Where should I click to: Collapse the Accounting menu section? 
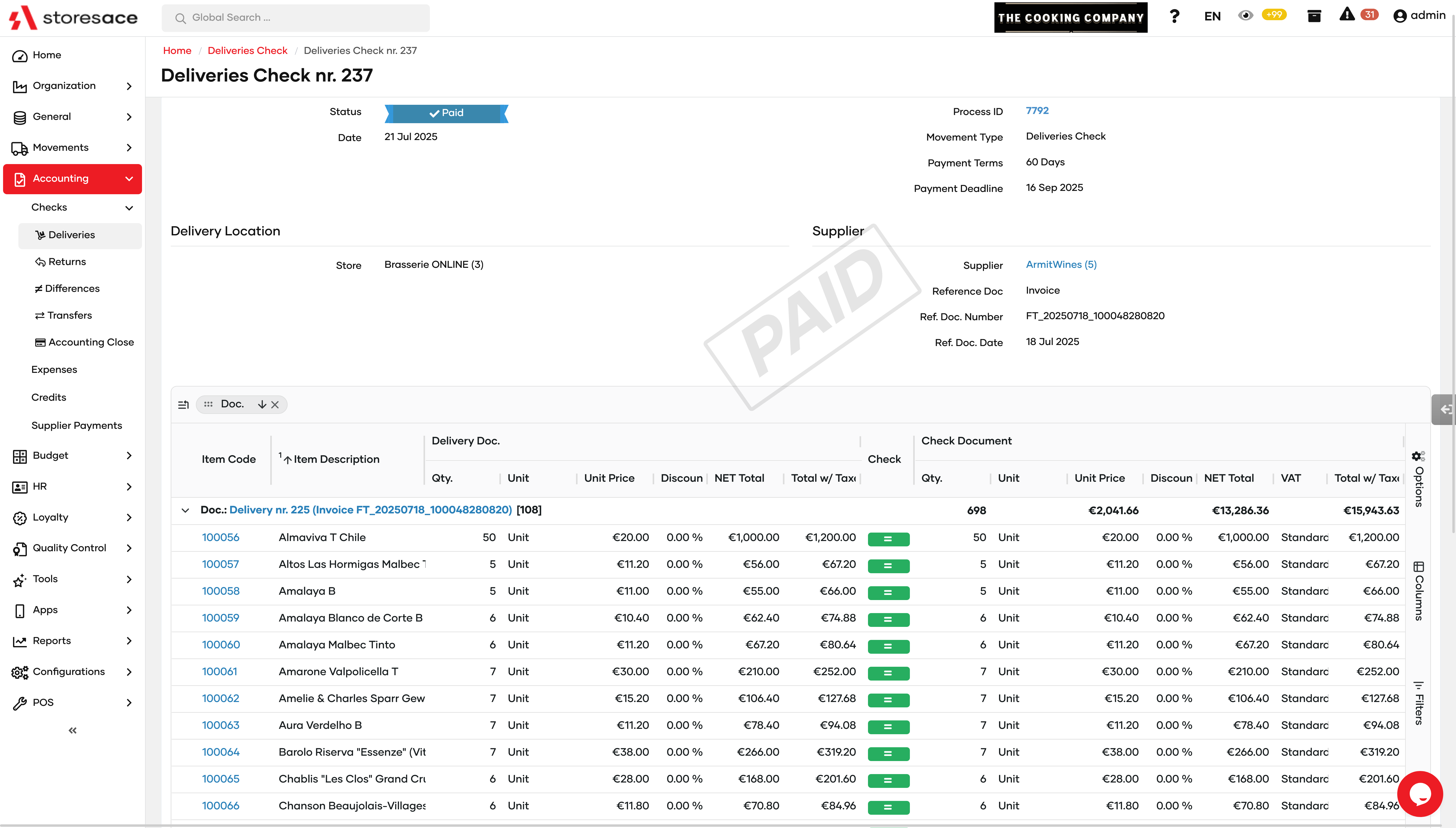(129, 179)
